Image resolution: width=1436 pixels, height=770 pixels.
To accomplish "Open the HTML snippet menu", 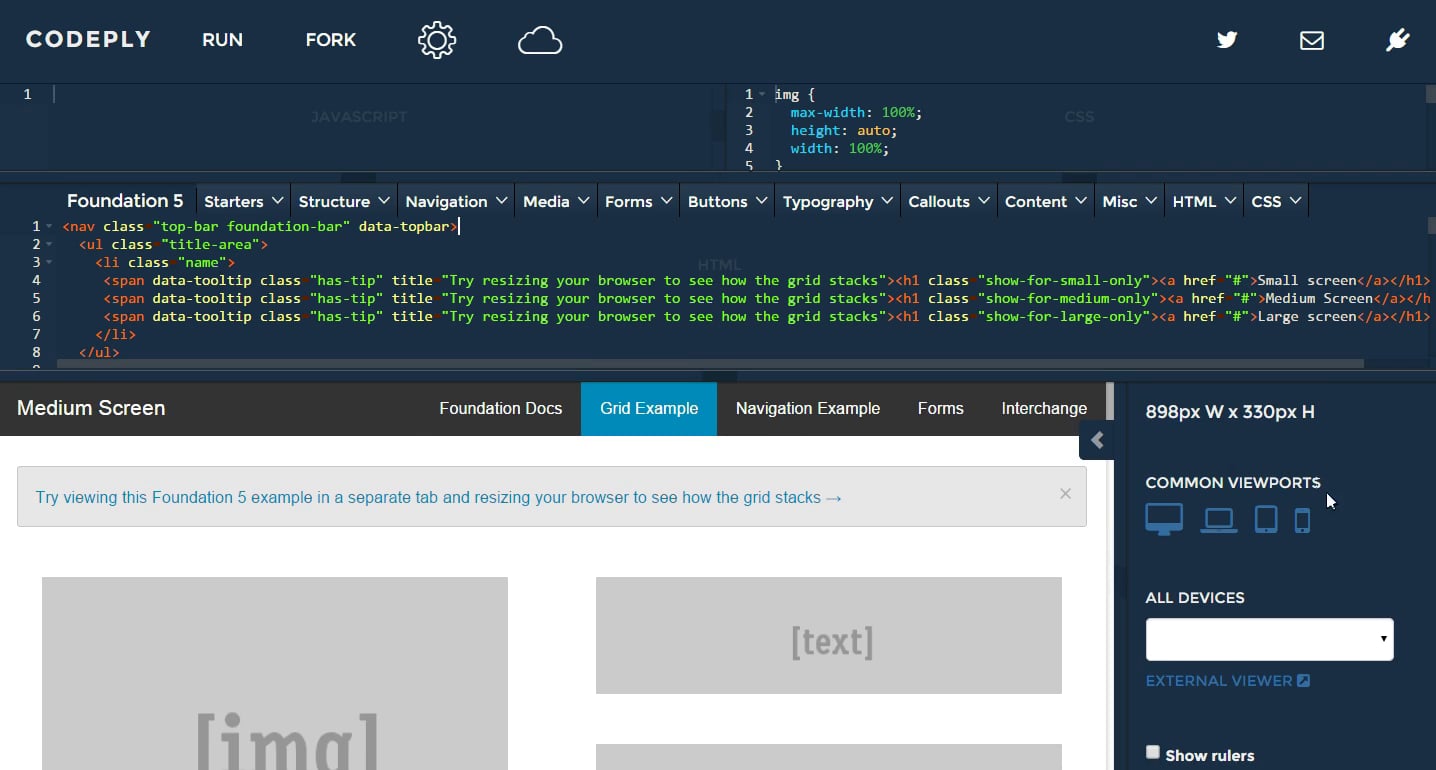I will coord(1204,201).
